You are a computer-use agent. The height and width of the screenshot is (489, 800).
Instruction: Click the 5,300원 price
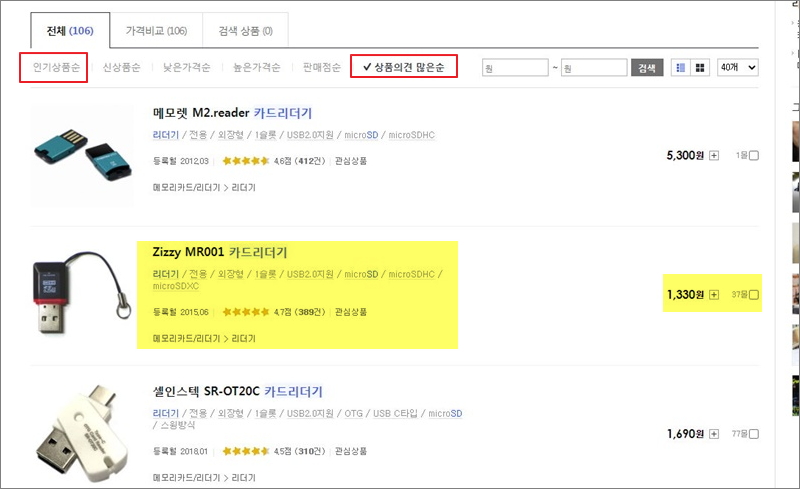(685, 155)
